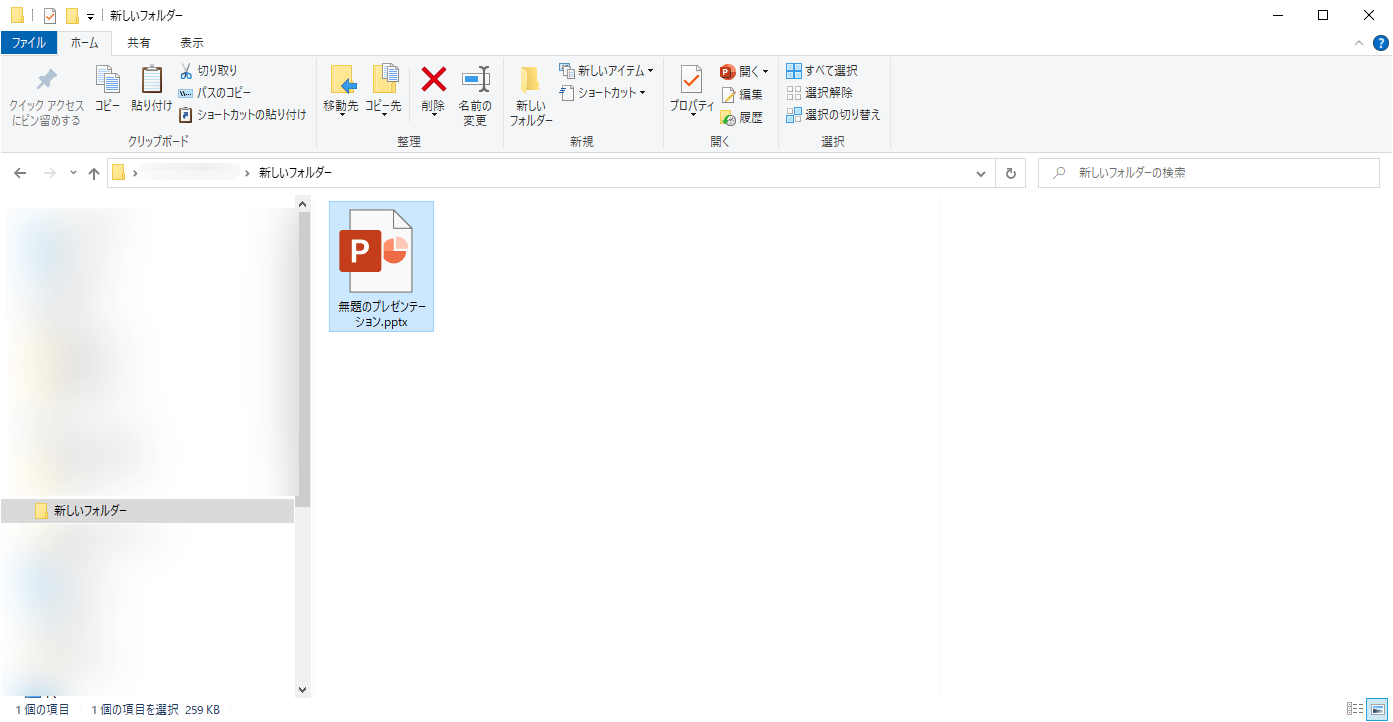Open the recent locations dropdown arrow
This screenshot has height=722, width=1393.
point(73,173)
